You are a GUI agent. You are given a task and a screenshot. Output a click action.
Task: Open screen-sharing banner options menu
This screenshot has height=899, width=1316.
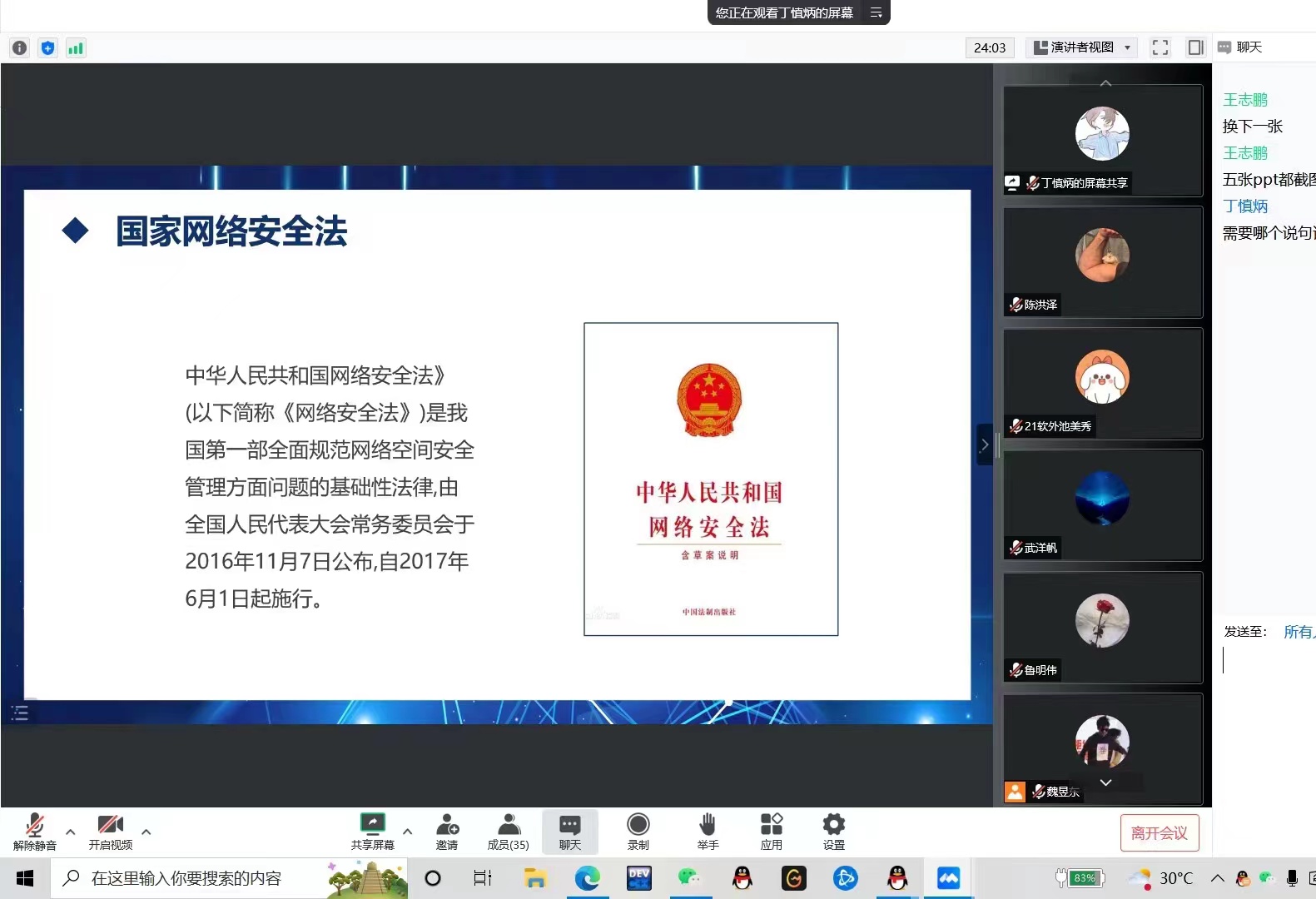(876, 12)
